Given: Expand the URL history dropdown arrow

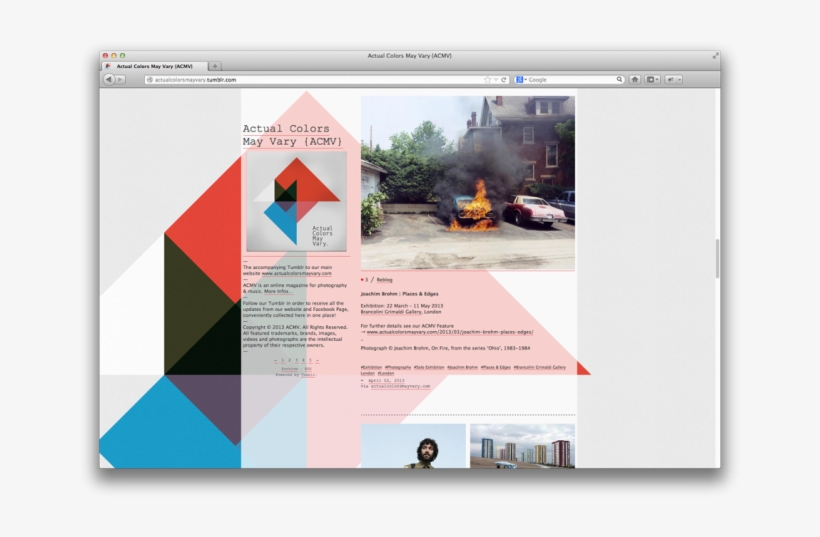Looking at the screenshot, I should (x=496, y=79).
